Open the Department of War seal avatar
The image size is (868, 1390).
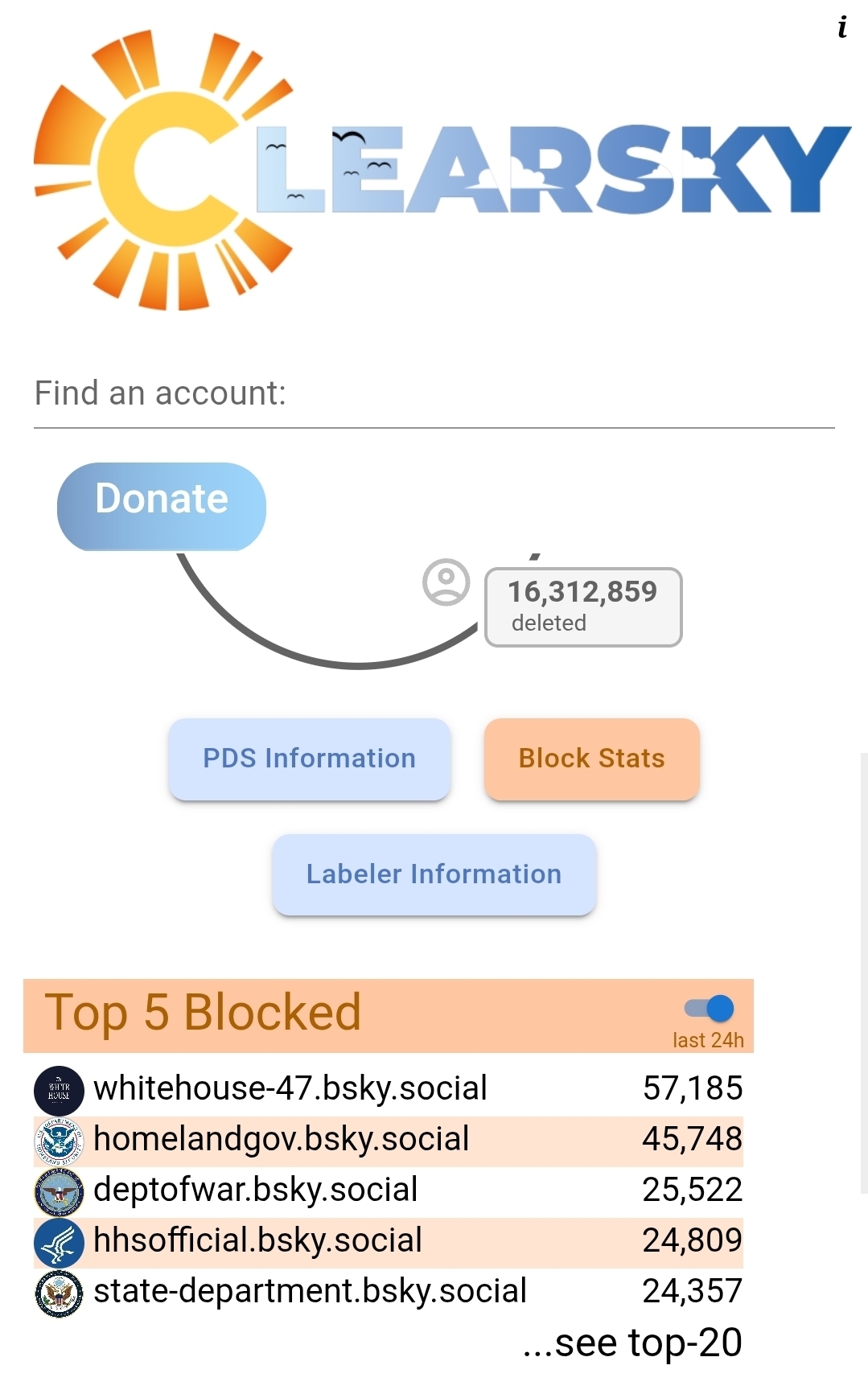pyautogui.click(x=59, y=1191)
